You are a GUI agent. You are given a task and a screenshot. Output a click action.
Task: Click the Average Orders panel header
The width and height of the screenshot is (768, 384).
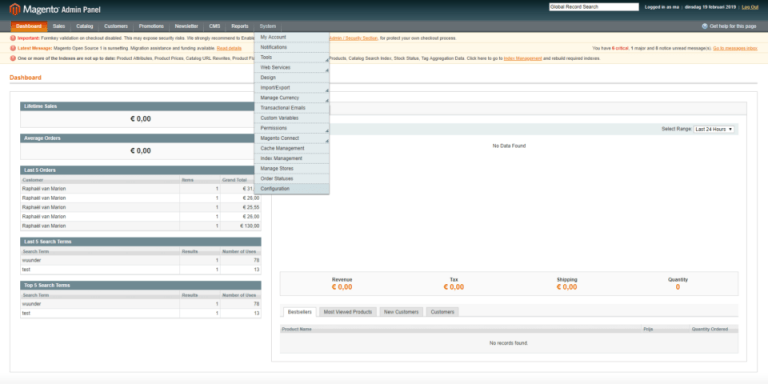click(141, 138)
